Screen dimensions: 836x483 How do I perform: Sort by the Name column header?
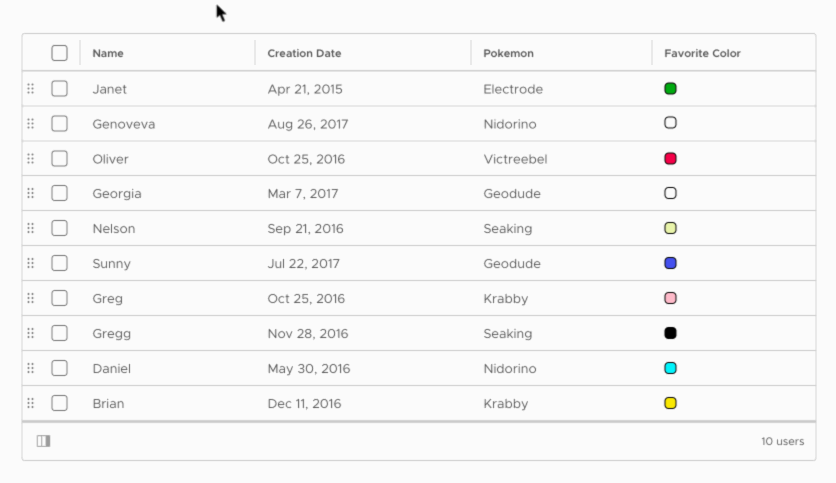(x=108, y=53)
